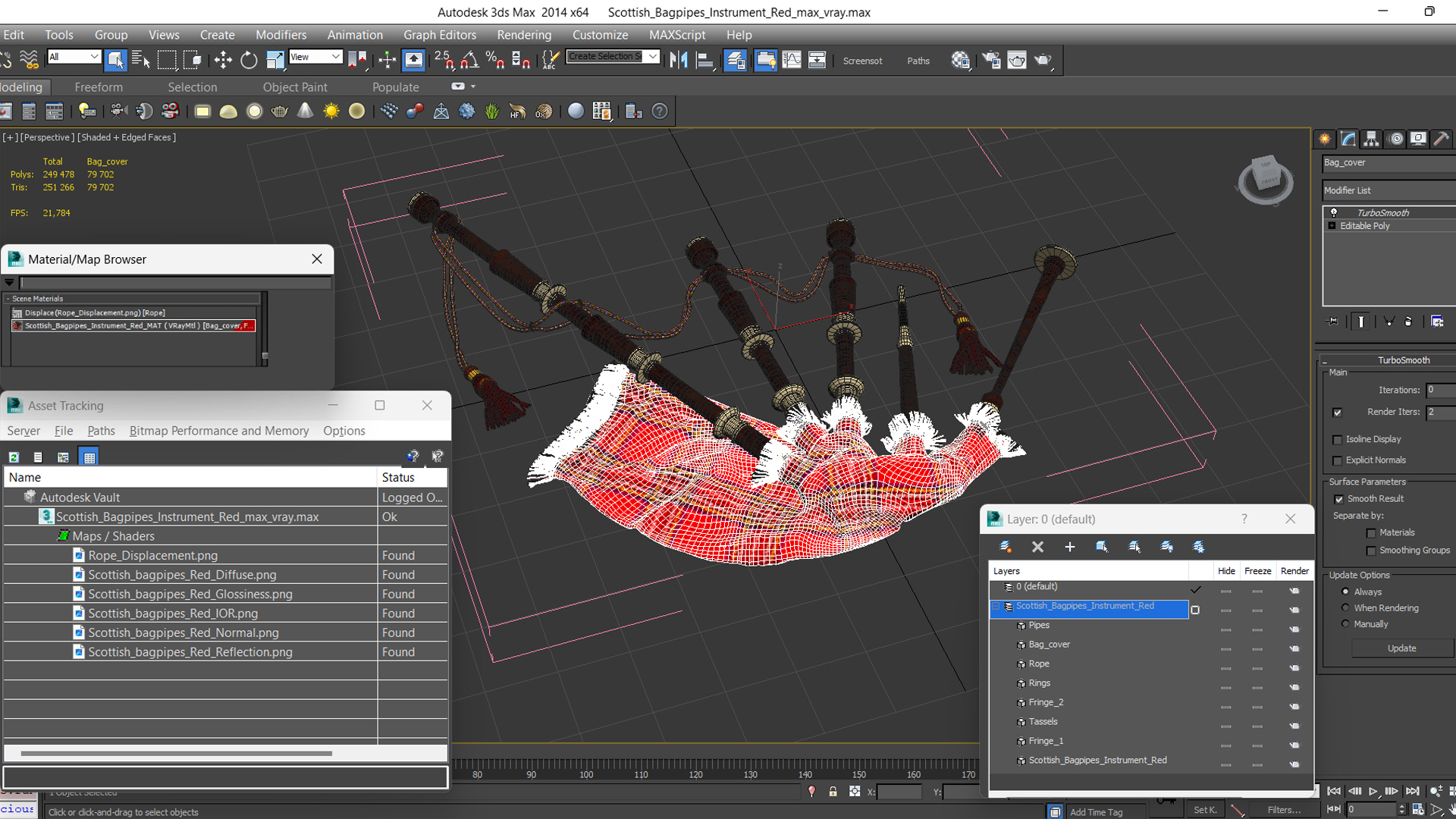Toggle Hide for the Bag_cover object
Viewport: 1456px width, 819px height.
[1225, 649]
